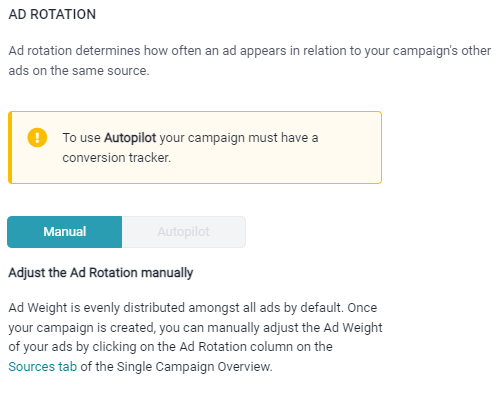The height and width of the screenshot is (408, 499).
Task: Click the yellow left border of warning box
Action: (10, 147)
